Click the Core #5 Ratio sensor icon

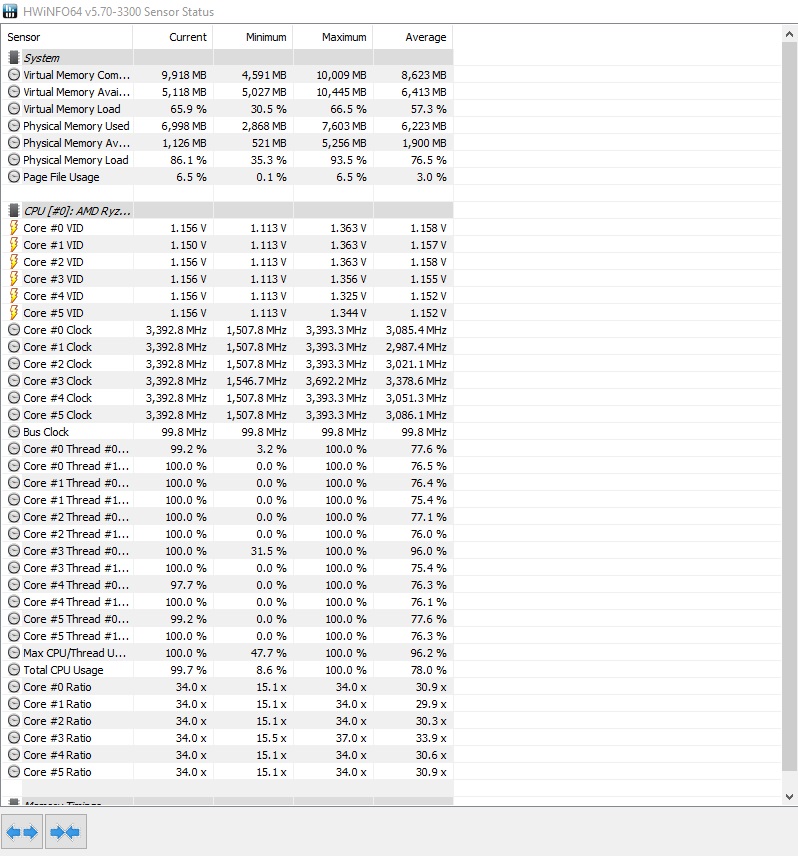tap(14, 771)
